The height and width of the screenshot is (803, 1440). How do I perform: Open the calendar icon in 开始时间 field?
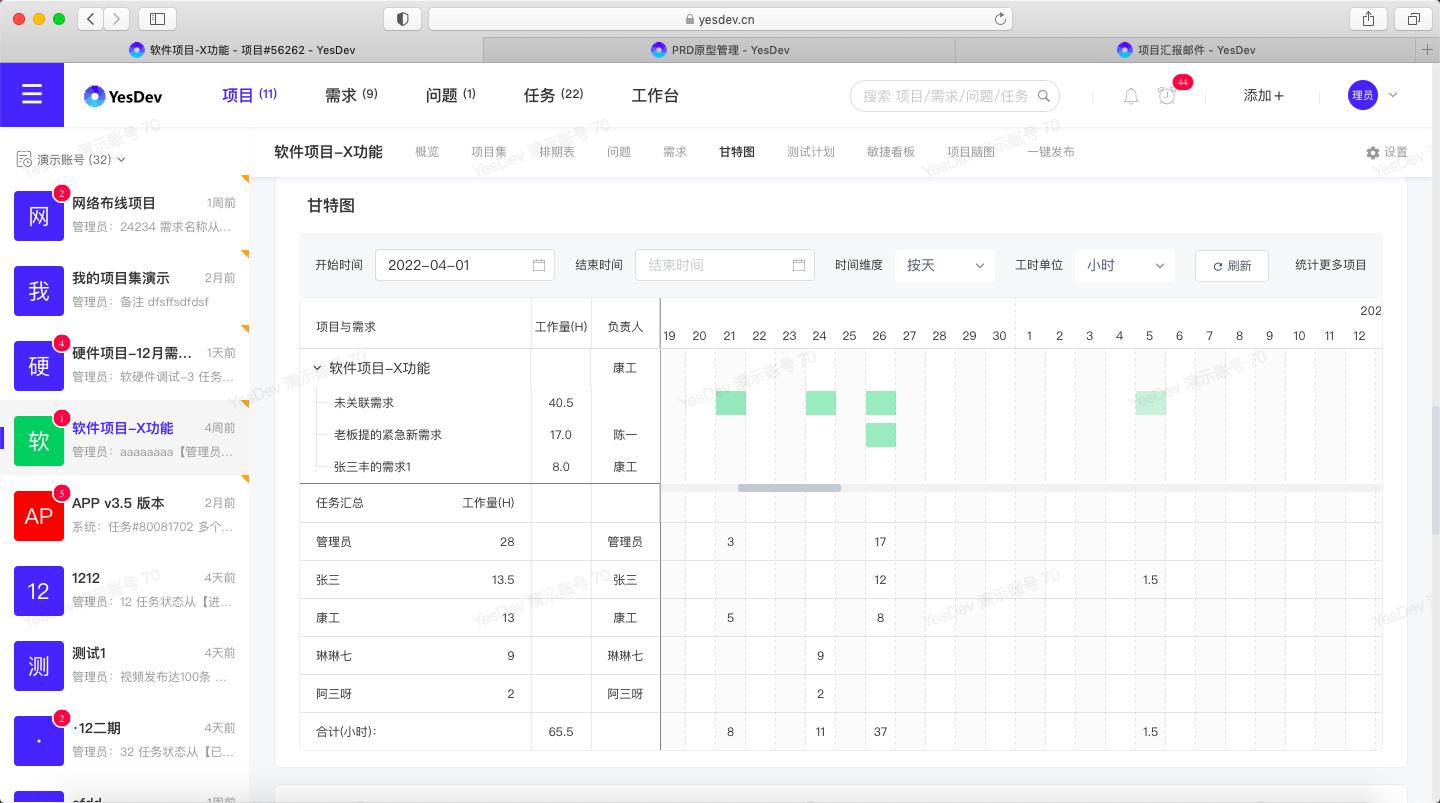coord(538,265)
